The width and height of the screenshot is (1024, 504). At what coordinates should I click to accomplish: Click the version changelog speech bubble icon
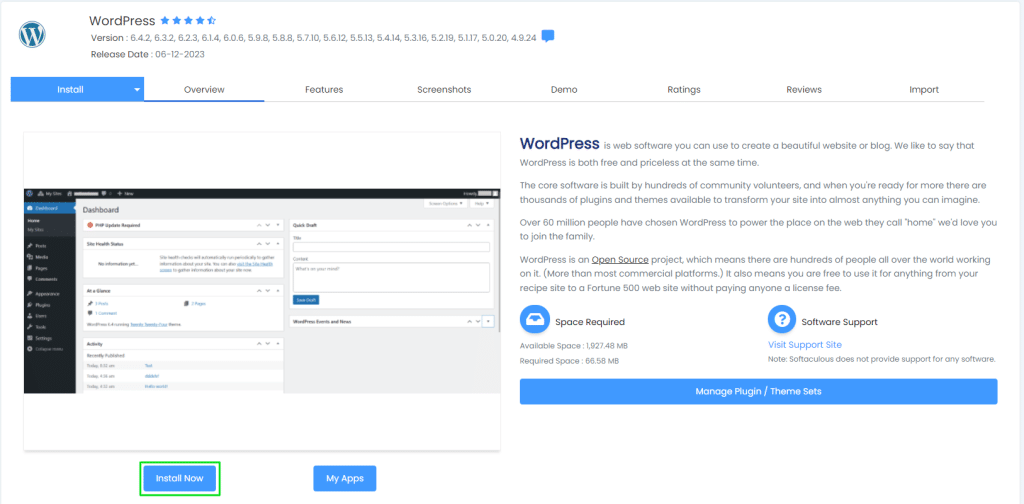click(x=548, y=37)
